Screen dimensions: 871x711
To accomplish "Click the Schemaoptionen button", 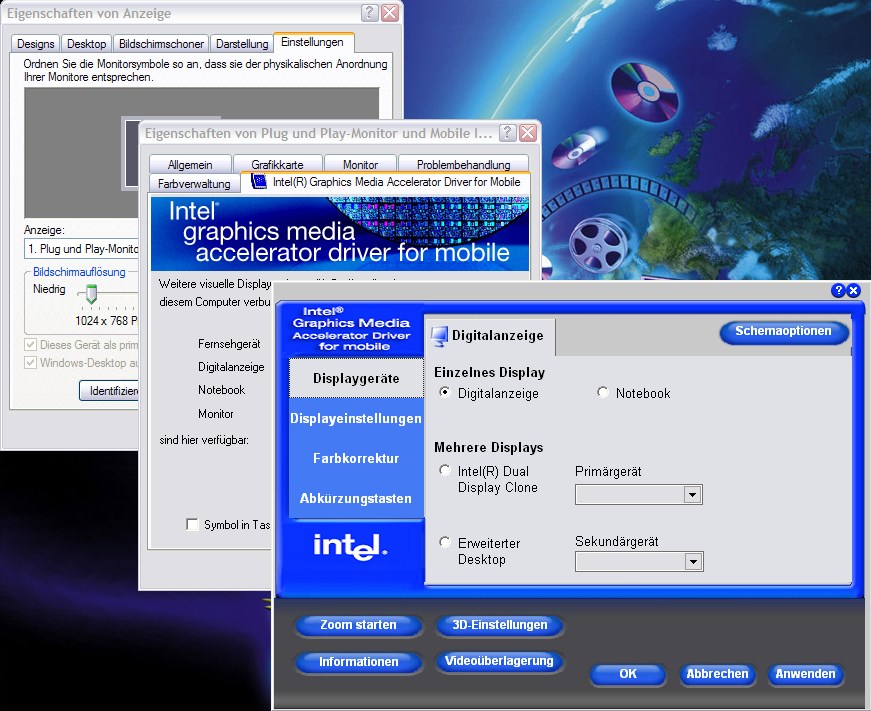I will (x=784, y=332).
